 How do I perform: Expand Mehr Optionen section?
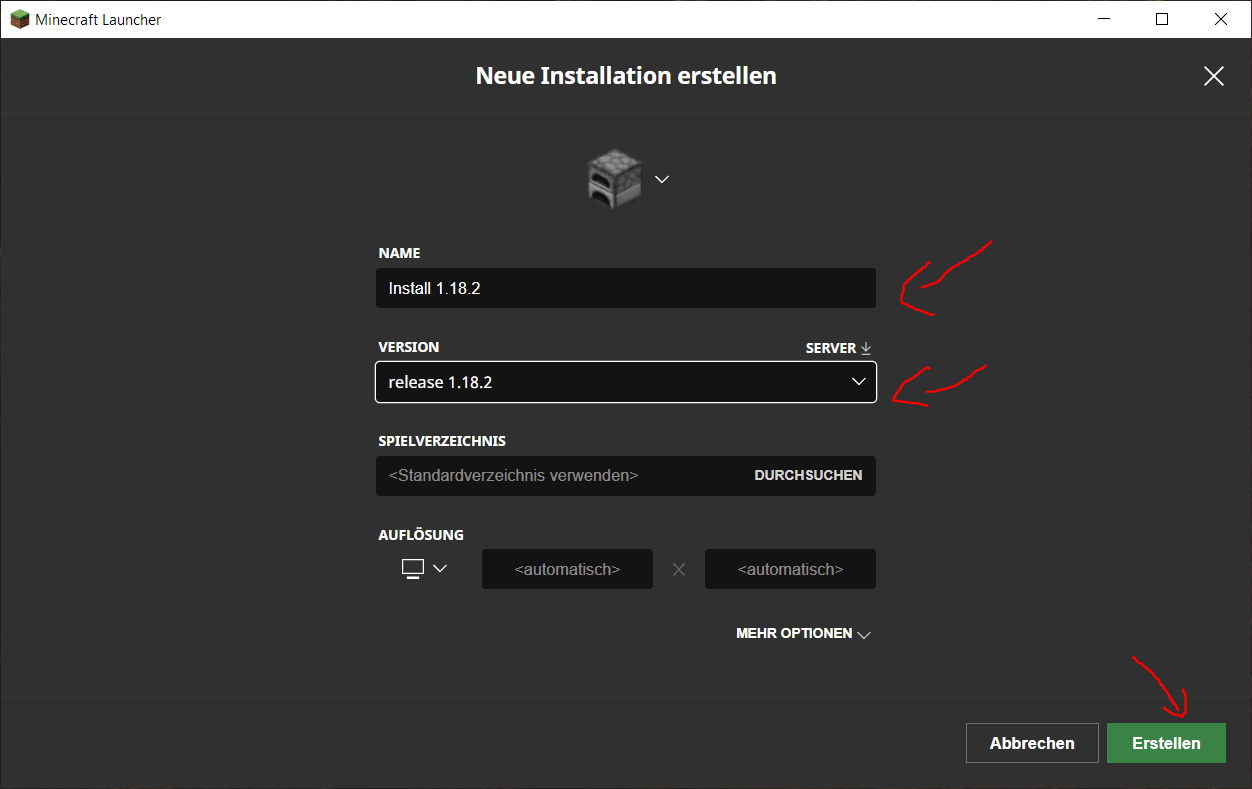click(803, 633)
